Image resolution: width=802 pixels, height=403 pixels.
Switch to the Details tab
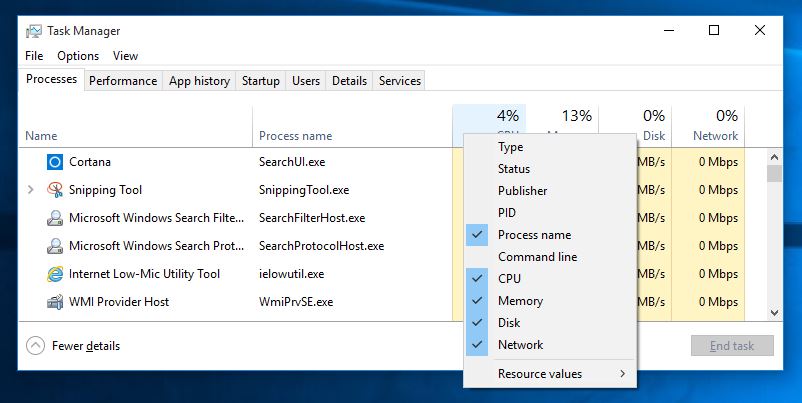[349, 81]
